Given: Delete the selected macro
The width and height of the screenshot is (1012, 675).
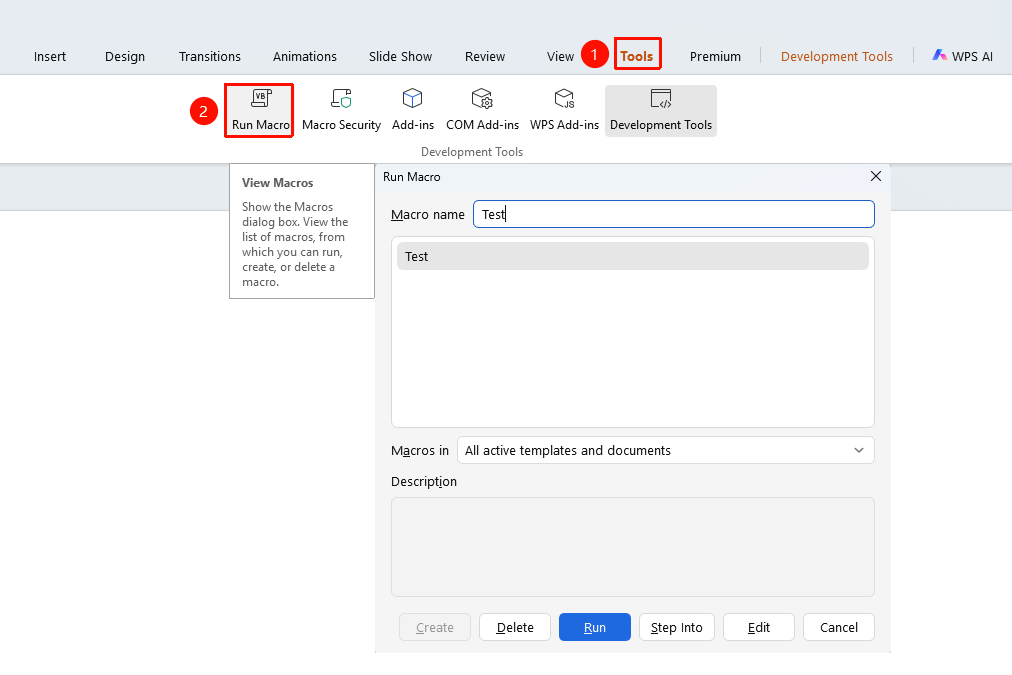Looking at the screenshot, I should (x=515, y=627).
